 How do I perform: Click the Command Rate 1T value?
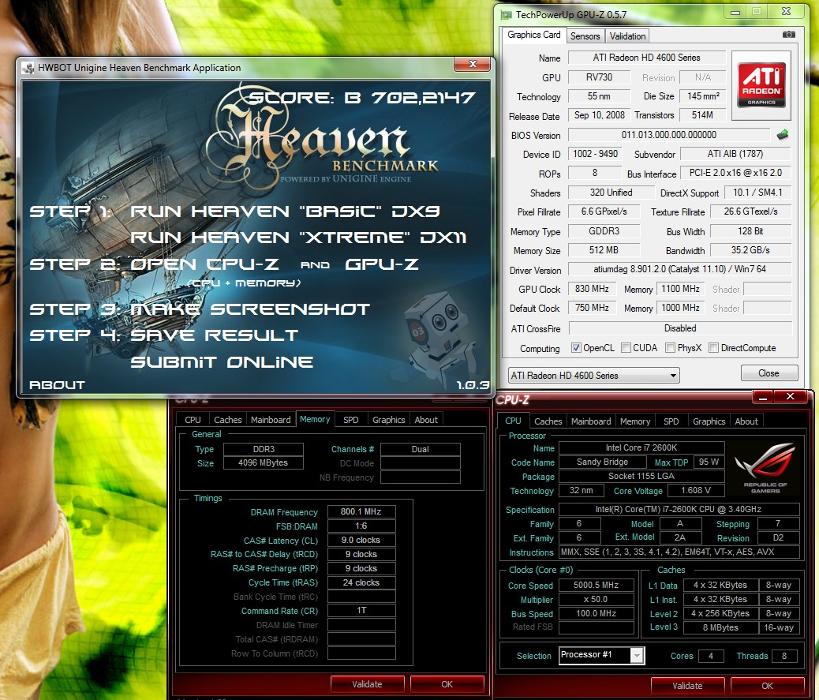point(361,610)
